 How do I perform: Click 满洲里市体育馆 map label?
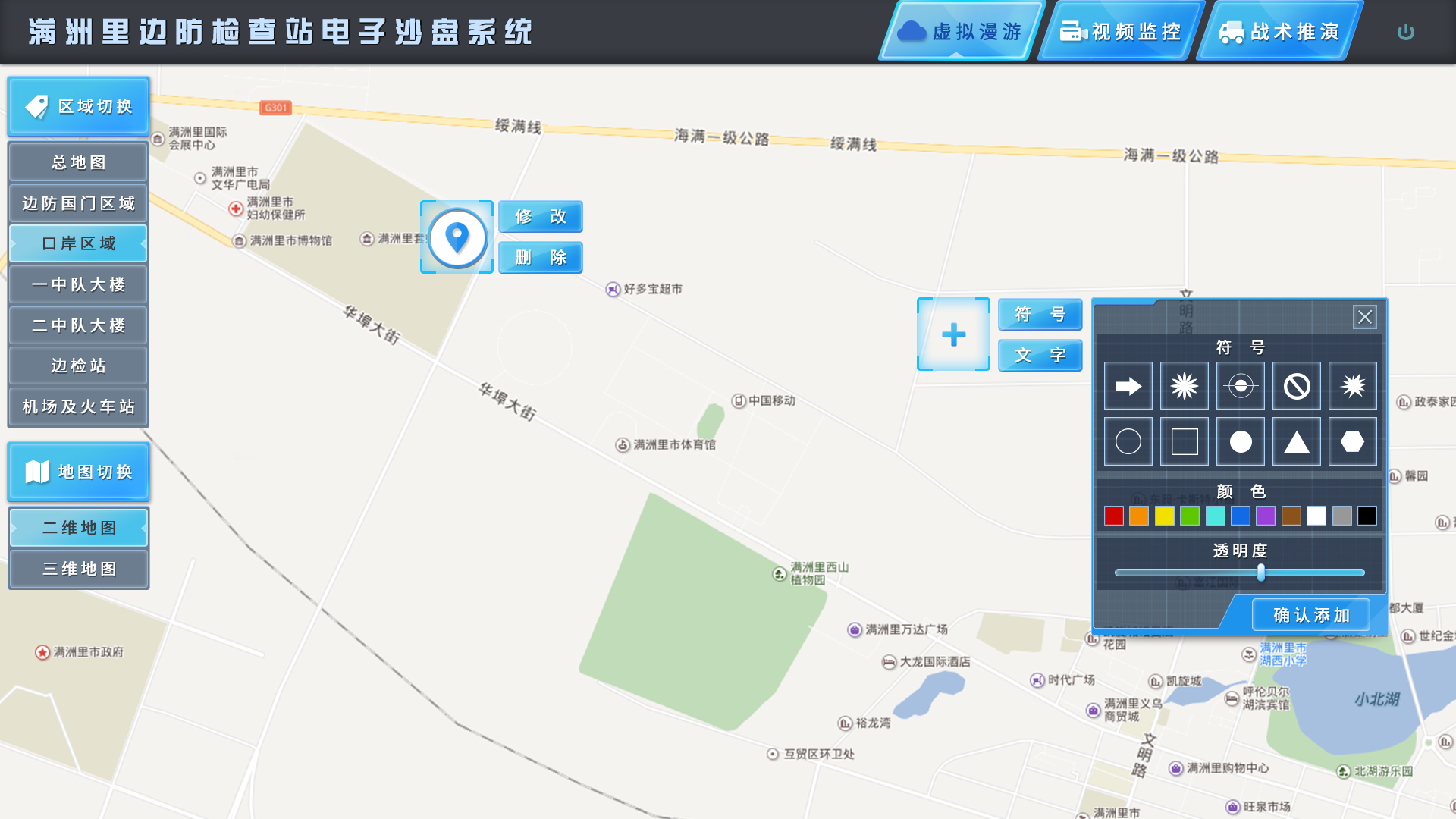pos(674,445)
